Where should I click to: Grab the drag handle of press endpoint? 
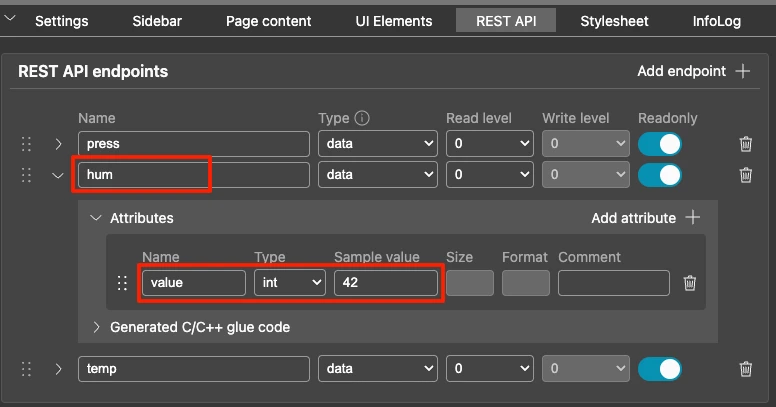[x=27, y=144]
